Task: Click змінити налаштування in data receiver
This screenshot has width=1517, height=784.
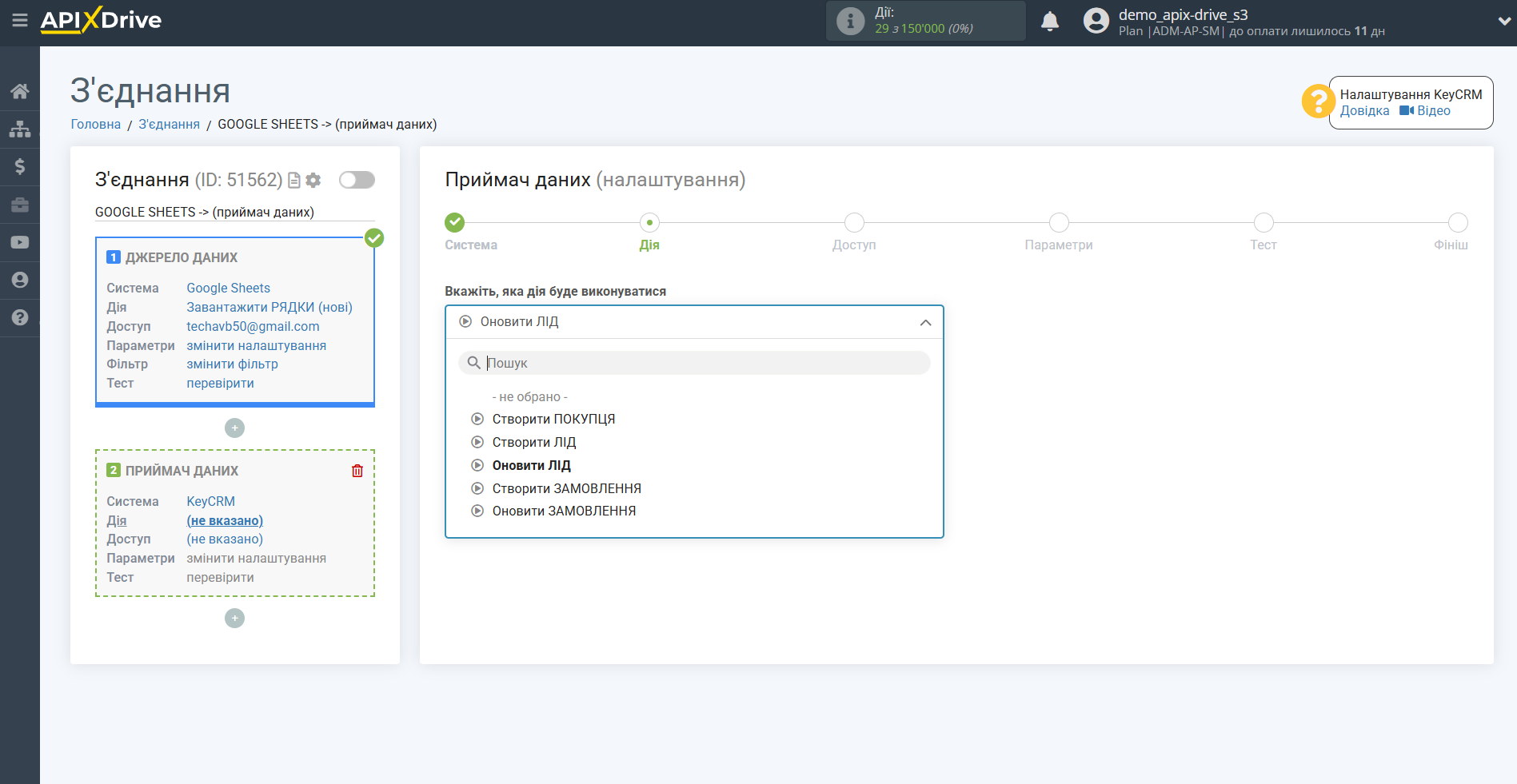Action: 256,559
